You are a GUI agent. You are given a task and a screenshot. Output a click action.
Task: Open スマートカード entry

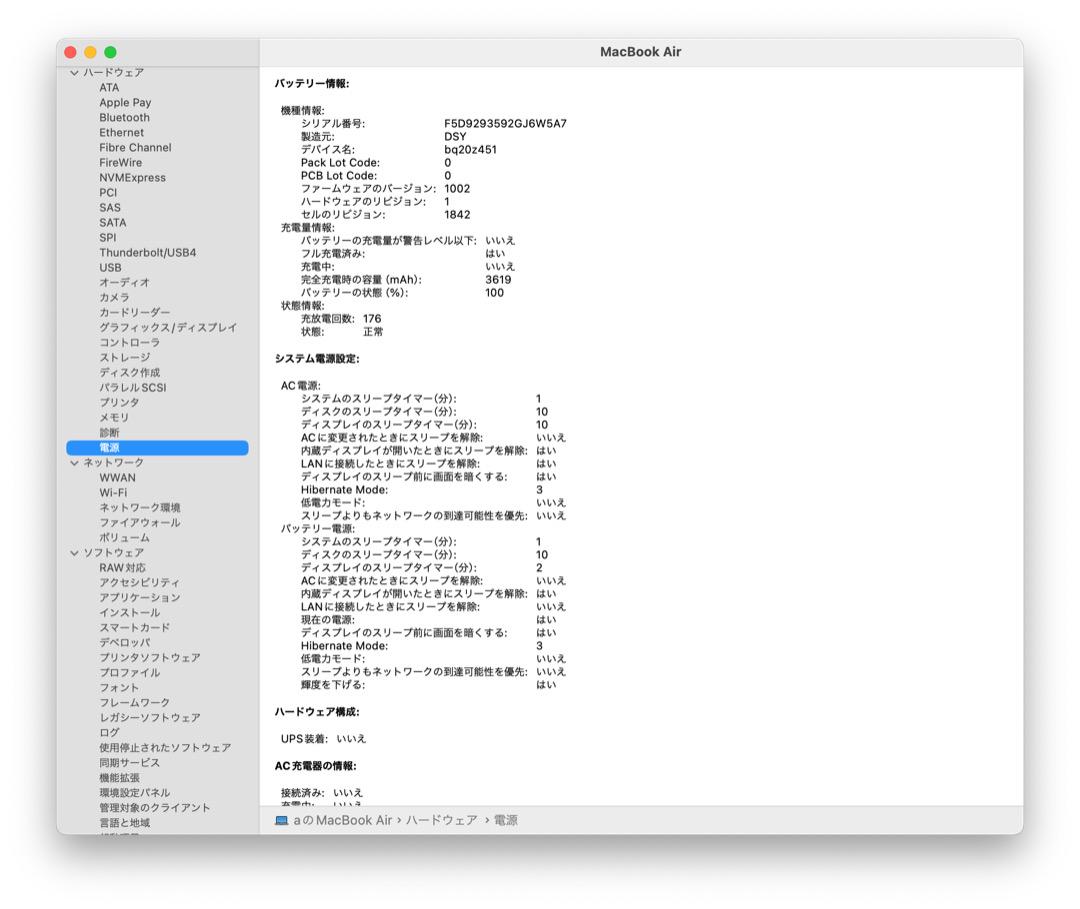click(x=134, y=628)
